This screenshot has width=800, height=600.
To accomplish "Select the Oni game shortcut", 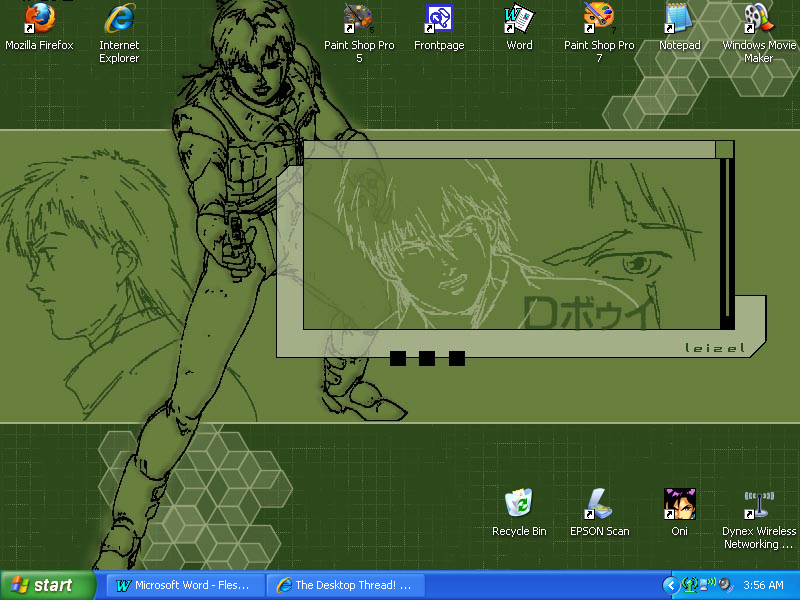I will tap(679, 513).
